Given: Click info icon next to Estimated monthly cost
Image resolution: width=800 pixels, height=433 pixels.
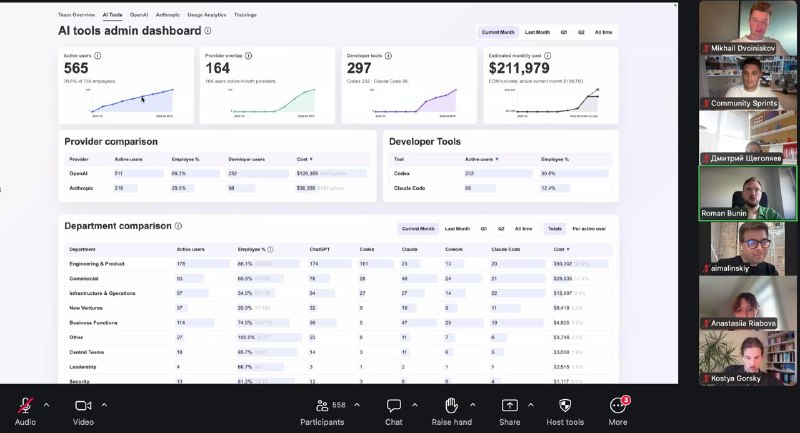Looking at the screenshot, I should click(x=547, y=56).
